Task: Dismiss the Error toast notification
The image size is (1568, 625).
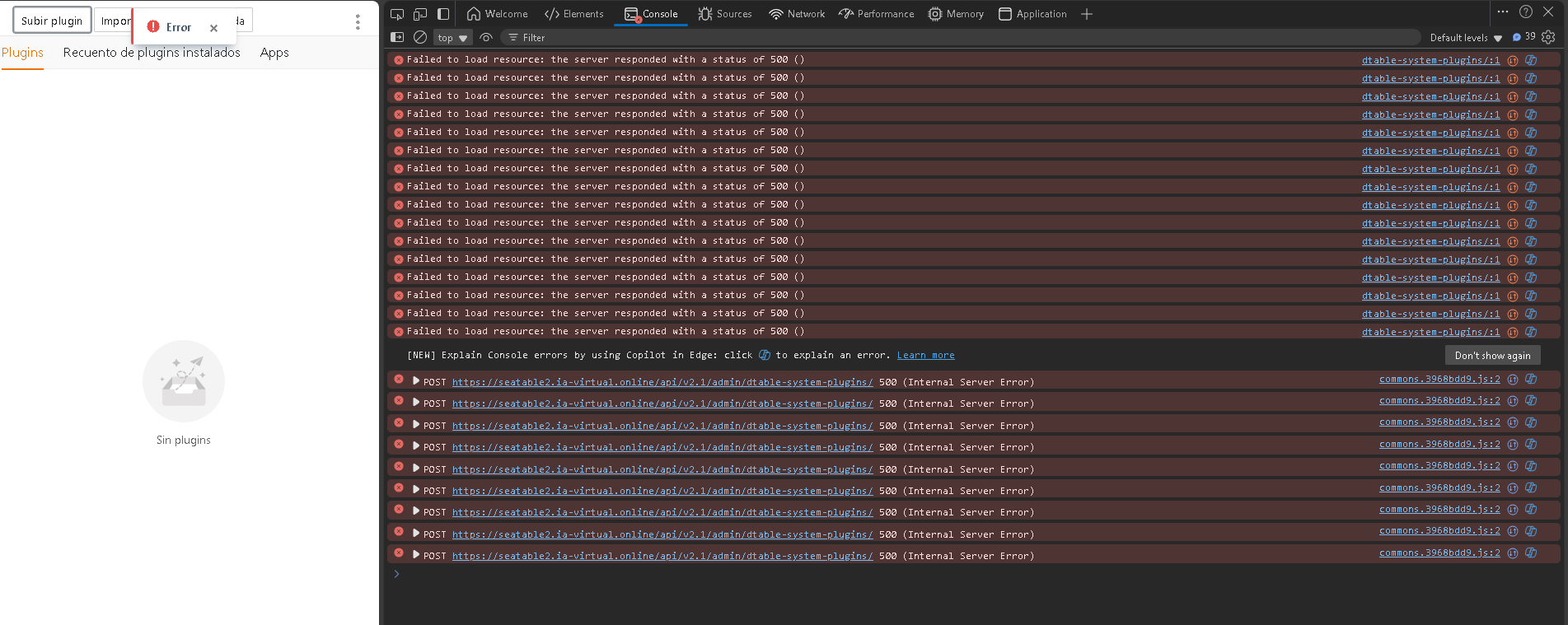Action: pos(213,28)
